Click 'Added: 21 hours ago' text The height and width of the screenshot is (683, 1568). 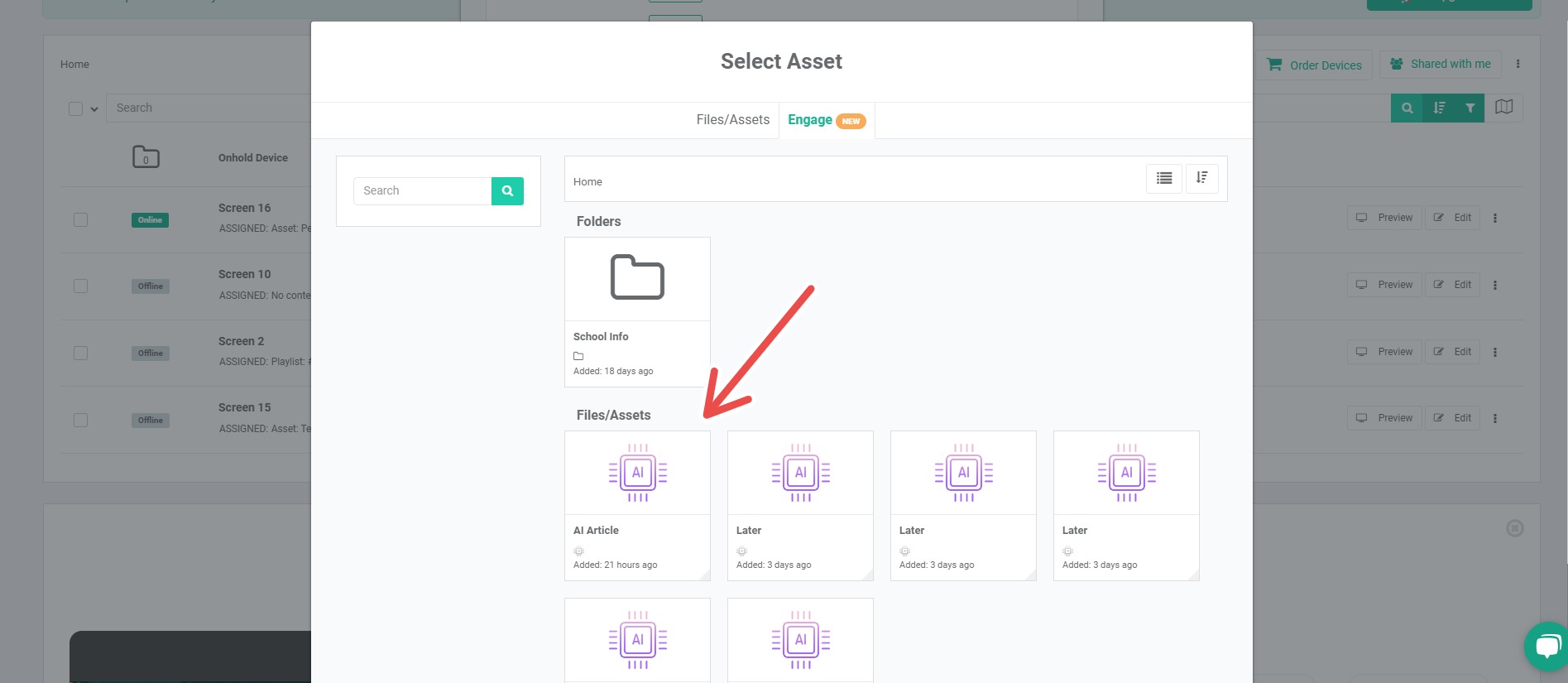click(x=615, y=565)
